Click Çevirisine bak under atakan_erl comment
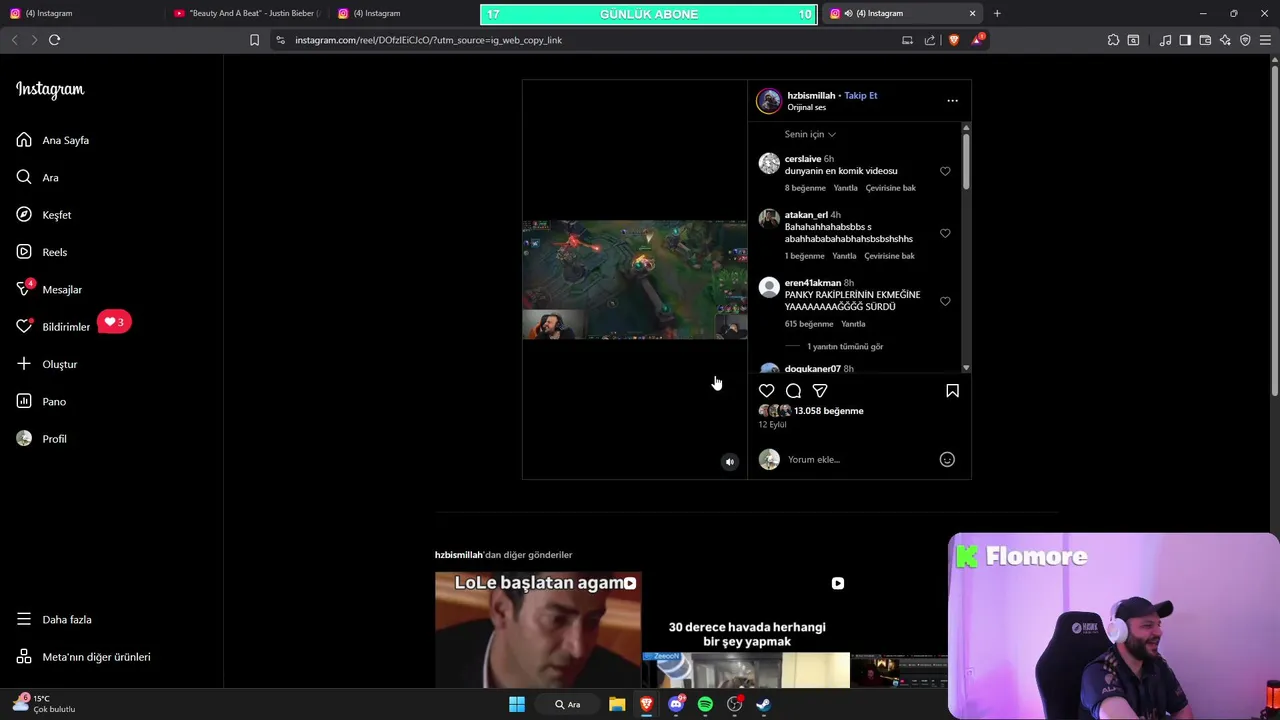 click(x=890, y=256)
